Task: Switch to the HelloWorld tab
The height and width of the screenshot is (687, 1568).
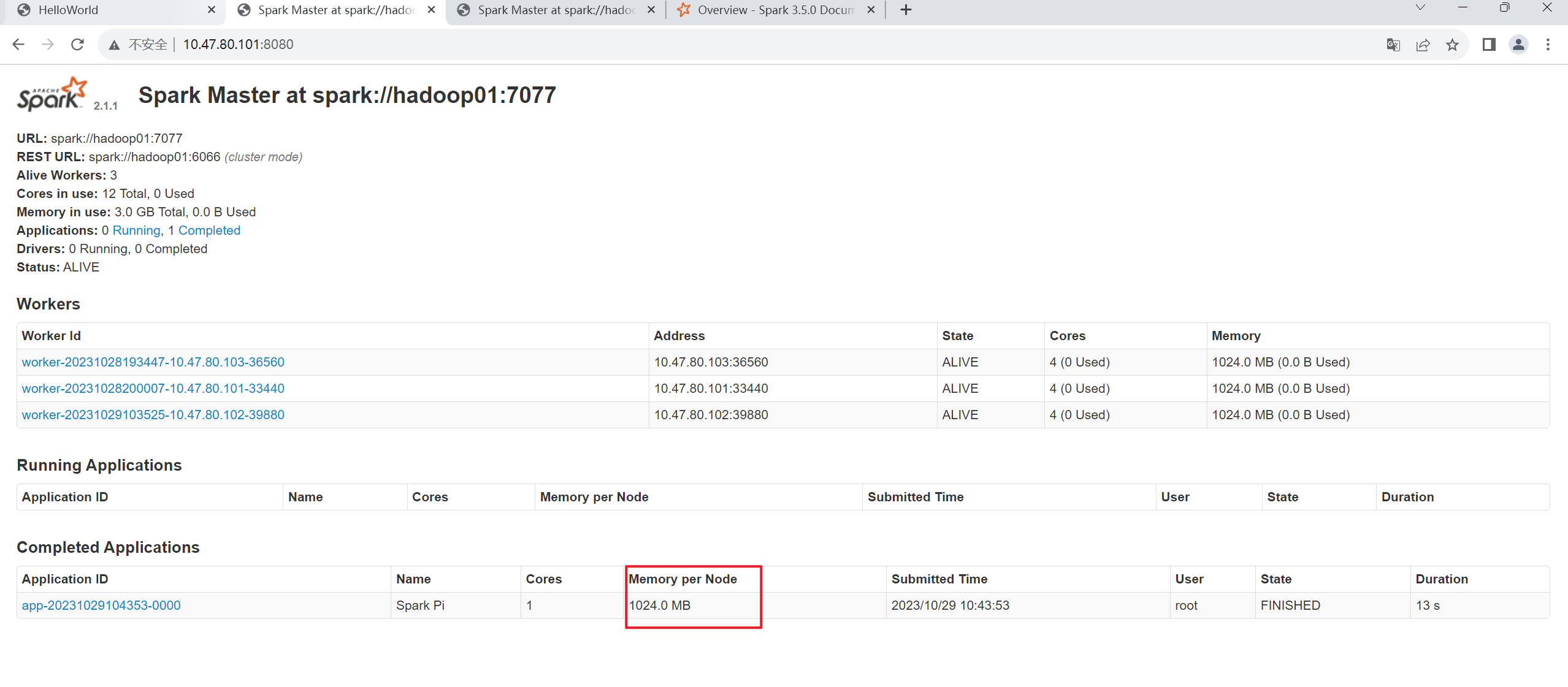Action: (110, 10)
